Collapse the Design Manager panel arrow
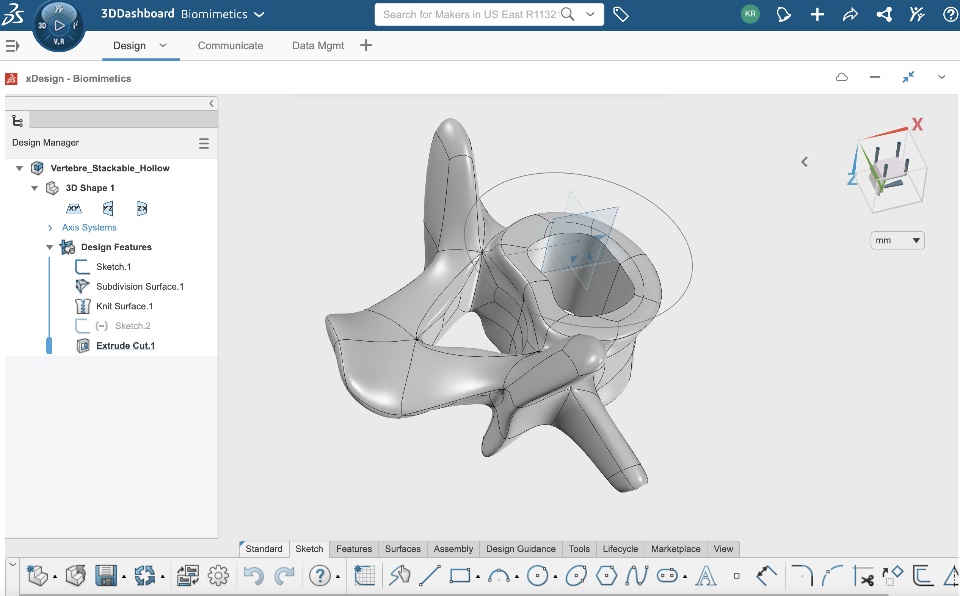 [211, 104]
